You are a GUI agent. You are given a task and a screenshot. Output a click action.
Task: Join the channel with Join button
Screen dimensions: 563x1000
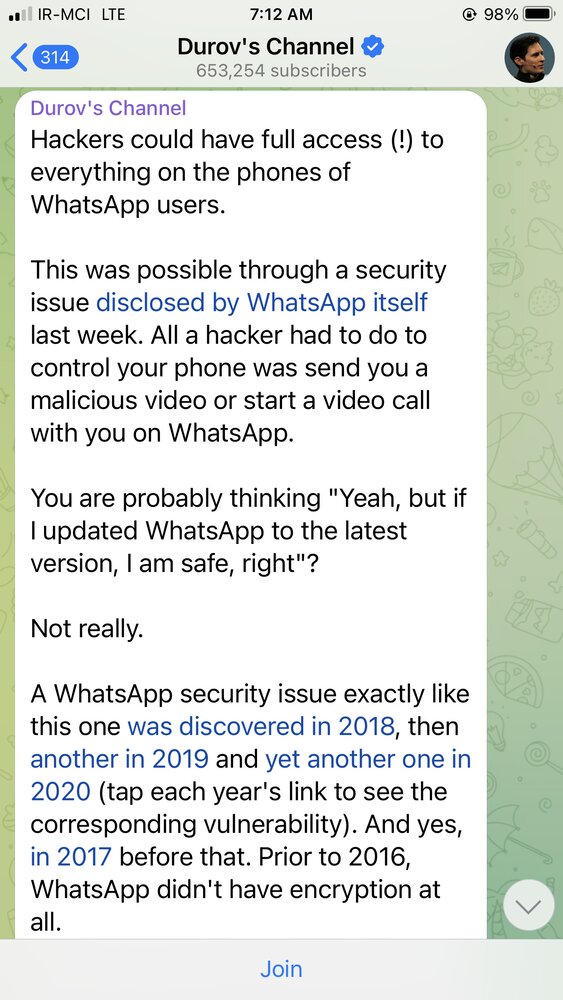(x=281, y=969)
